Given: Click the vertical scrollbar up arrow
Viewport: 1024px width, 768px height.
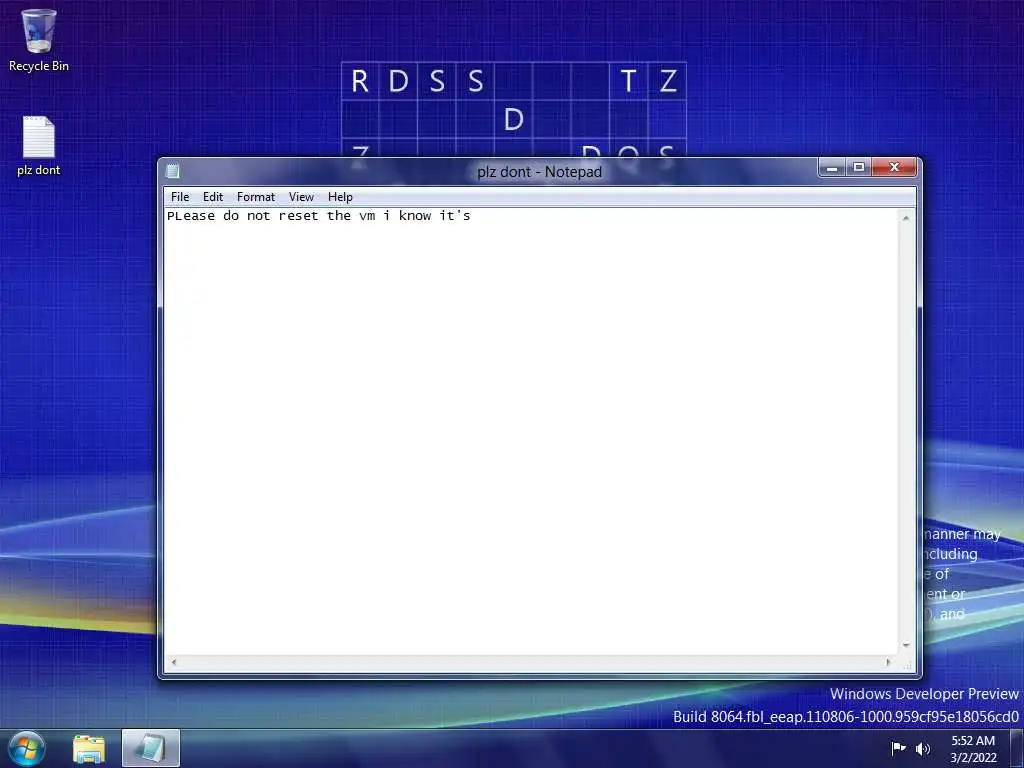Looking at the screenshot, I should coord(906,217).
